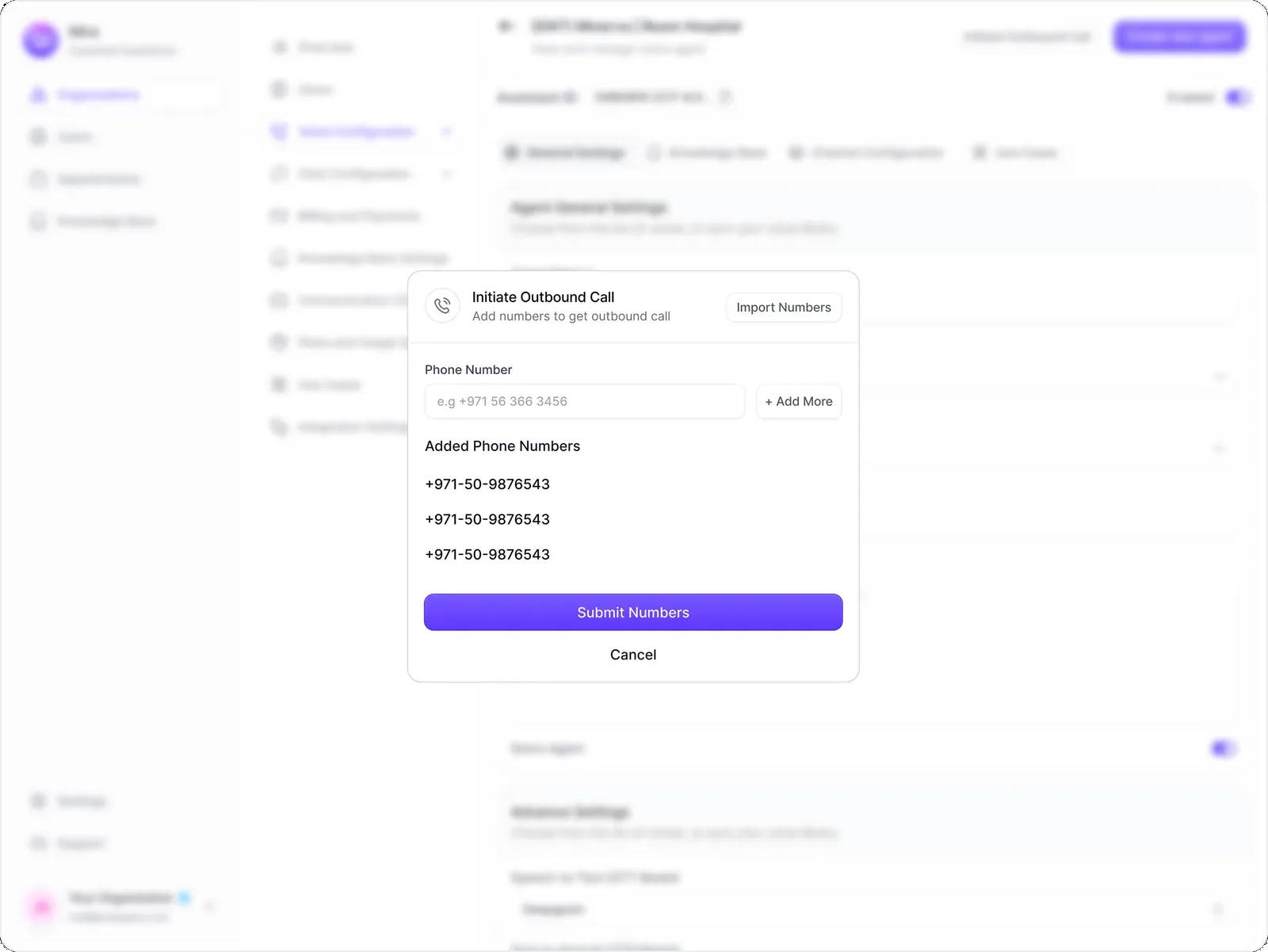The width and height of the screenshot is (1268, 952).
Task: Click the phone call icon in dialog header
Action: 442,306
